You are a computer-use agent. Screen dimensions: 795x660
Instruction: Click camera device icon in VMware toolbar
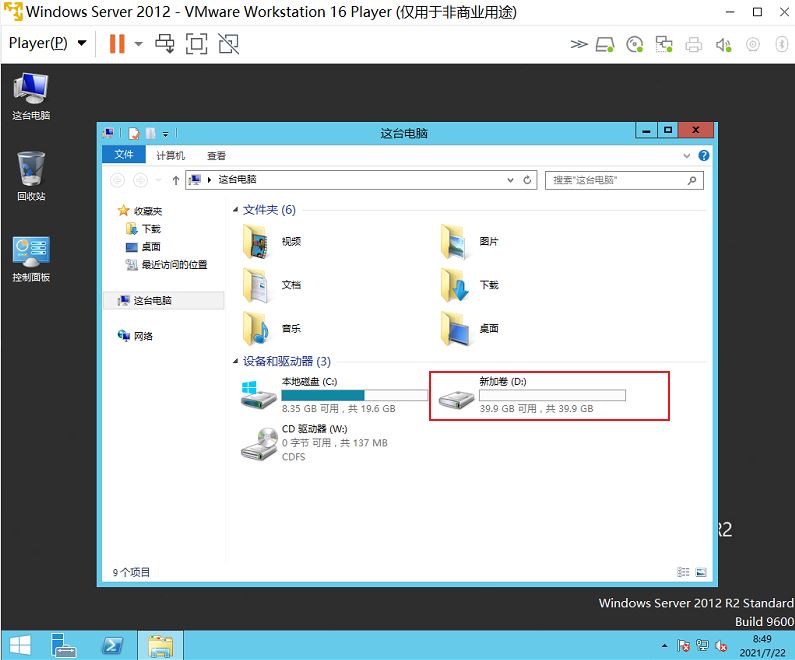[x=752, y=45]
